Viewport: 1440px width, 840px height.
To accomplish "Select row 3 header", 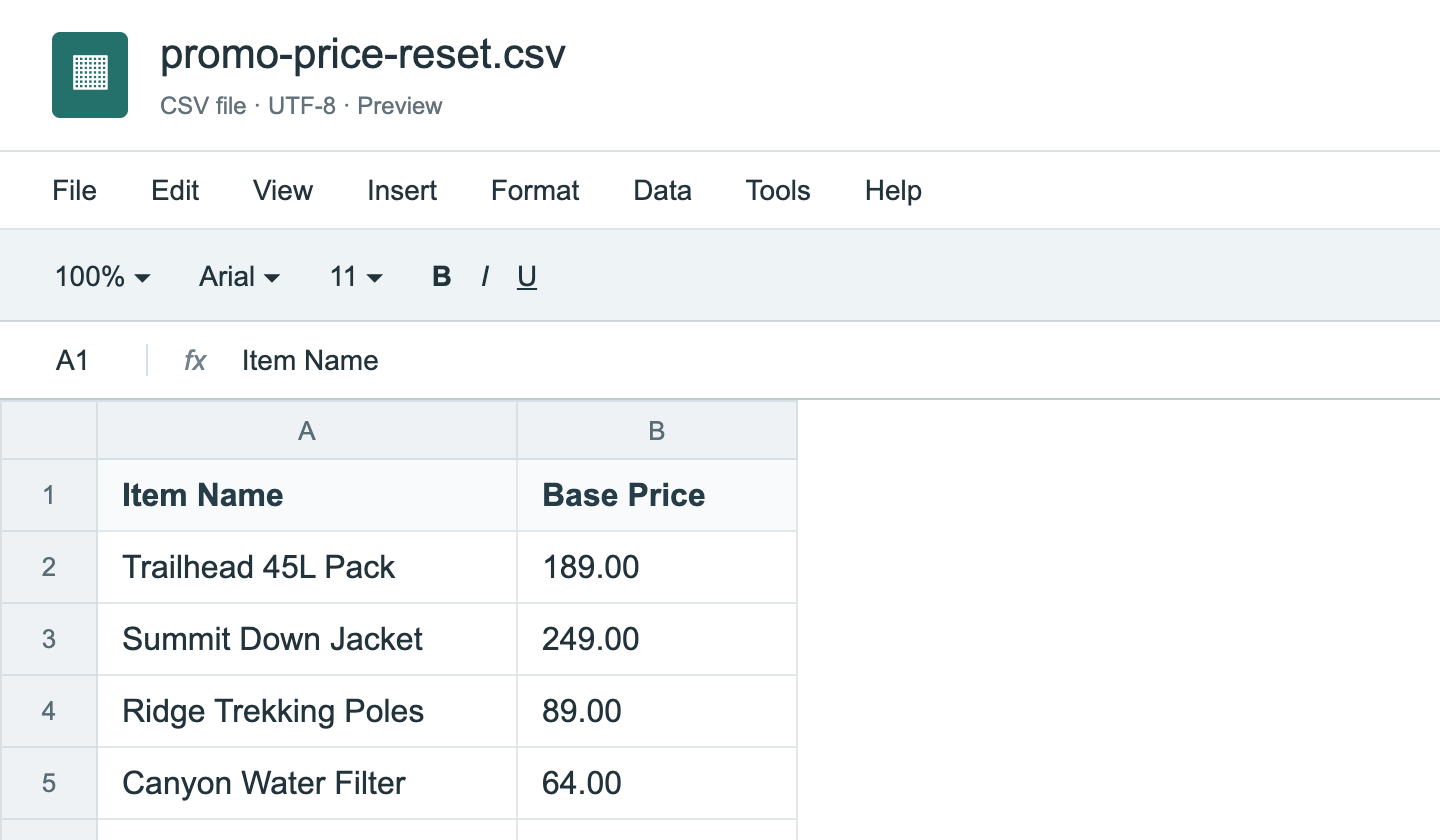I will coord(49,639).
